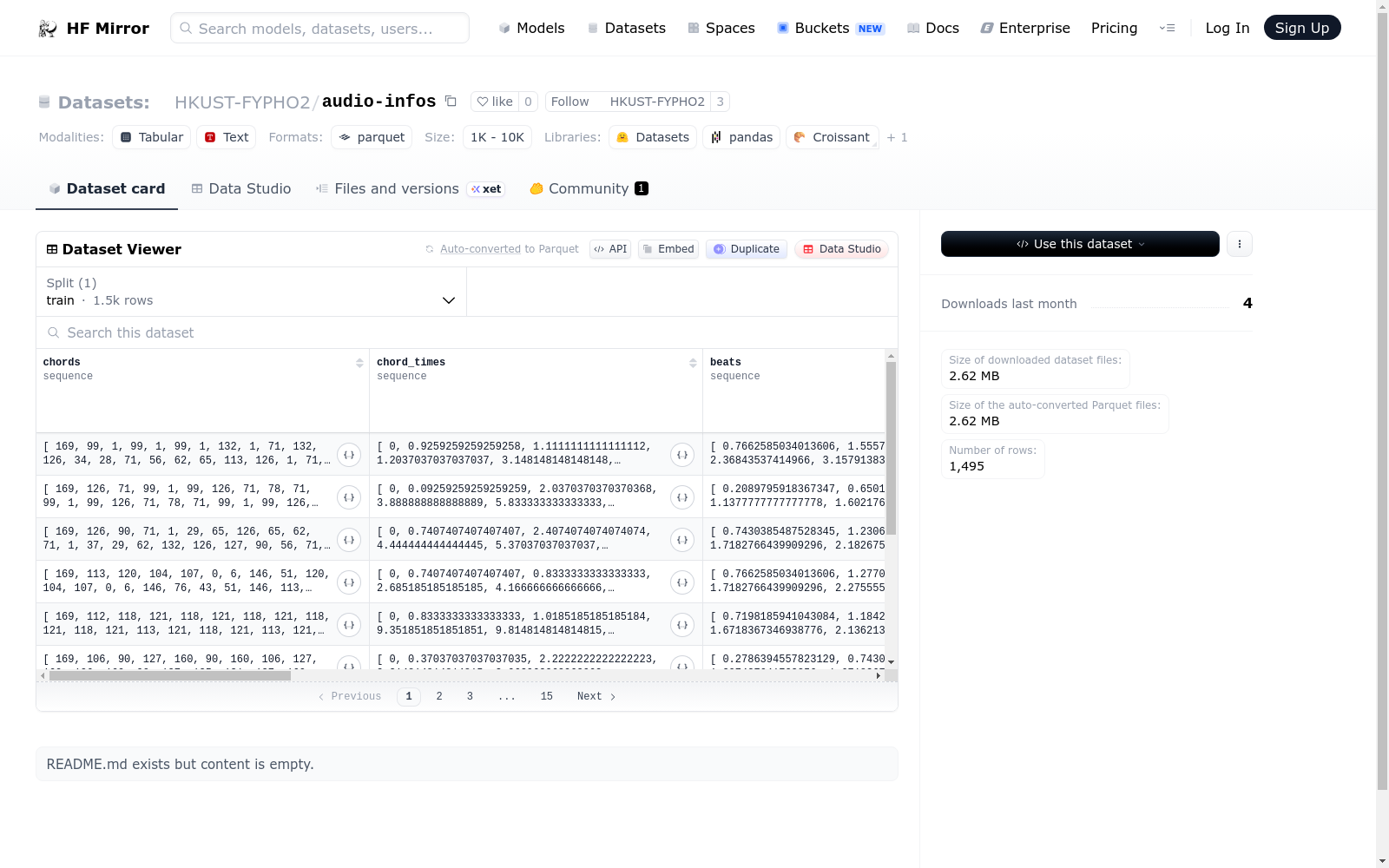Show the +1 more libraries
1389x868 pixels.
(x=897, y=137)
